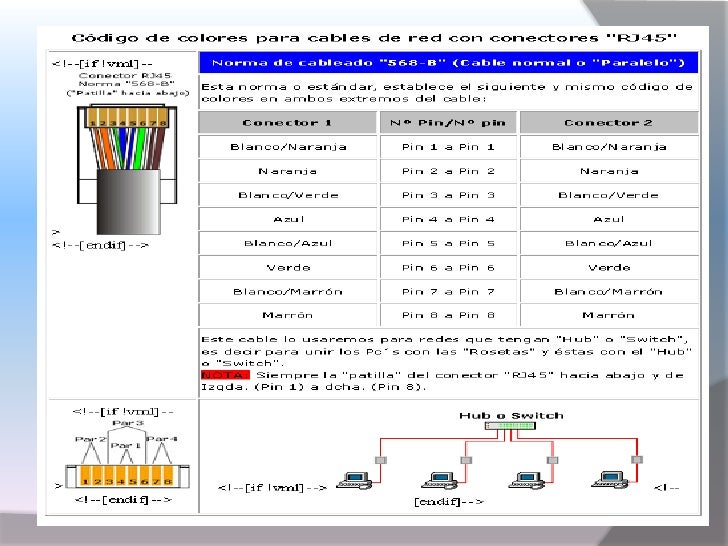Click the wall rosette above first computer

click(x=381, y=460)
